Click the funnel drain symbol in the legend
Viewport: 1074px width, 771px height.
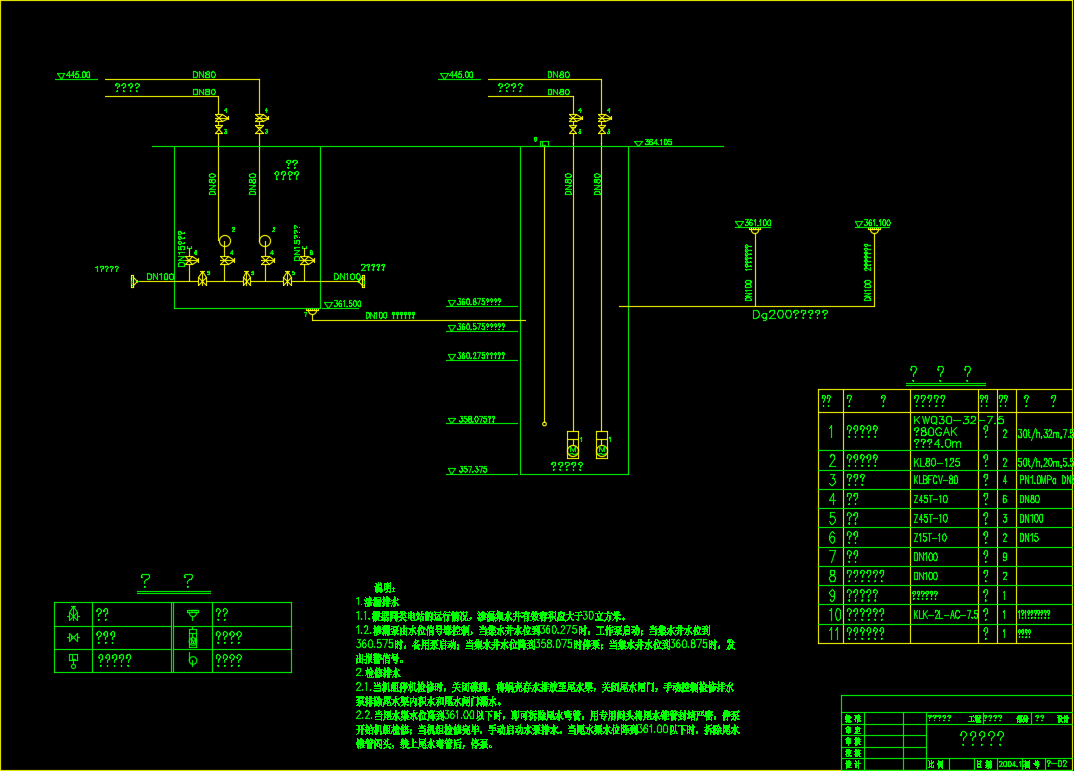[x=192, y=615]
